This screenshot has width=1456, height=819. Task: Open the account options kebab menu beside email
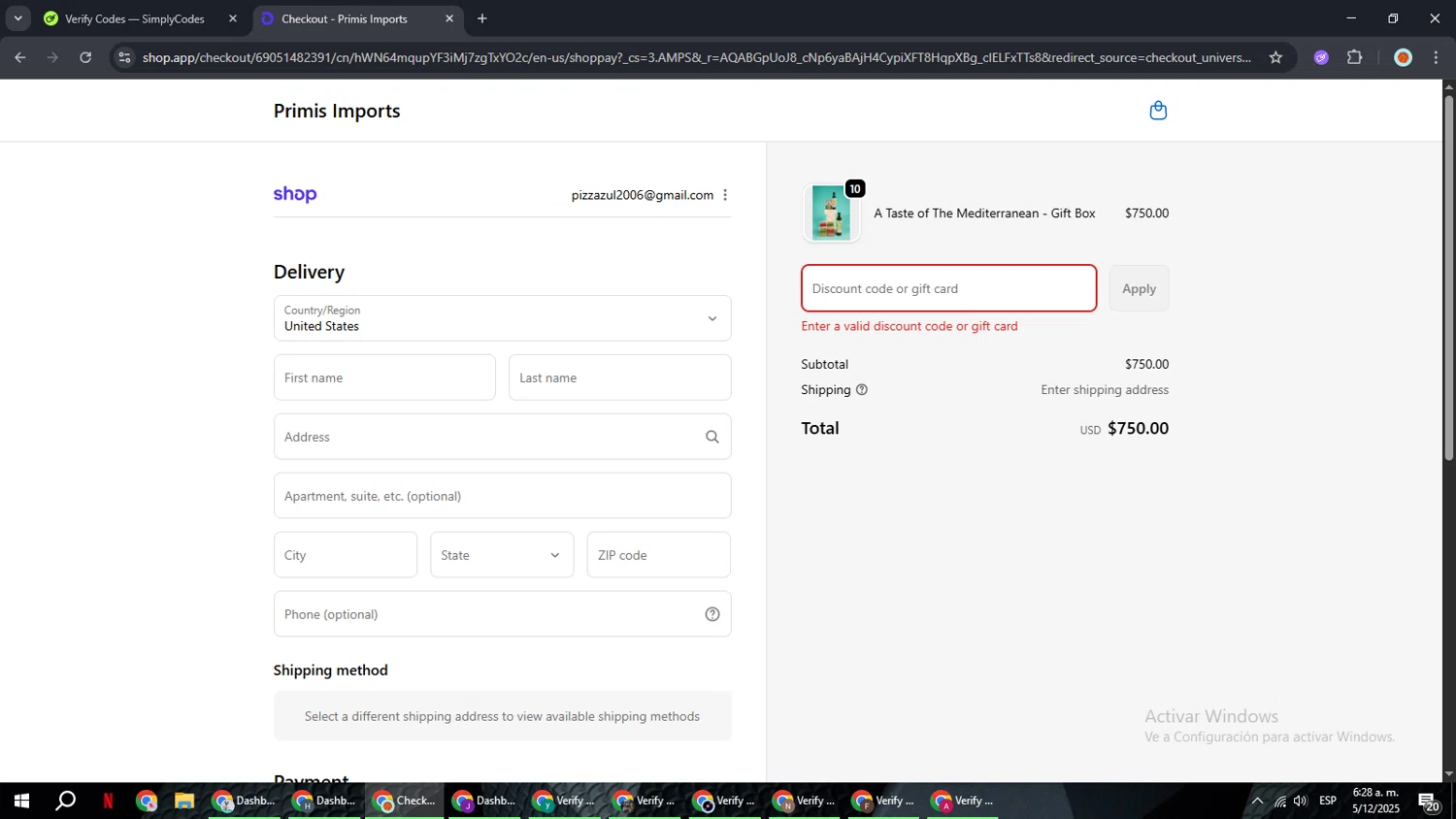pos(725,195)
